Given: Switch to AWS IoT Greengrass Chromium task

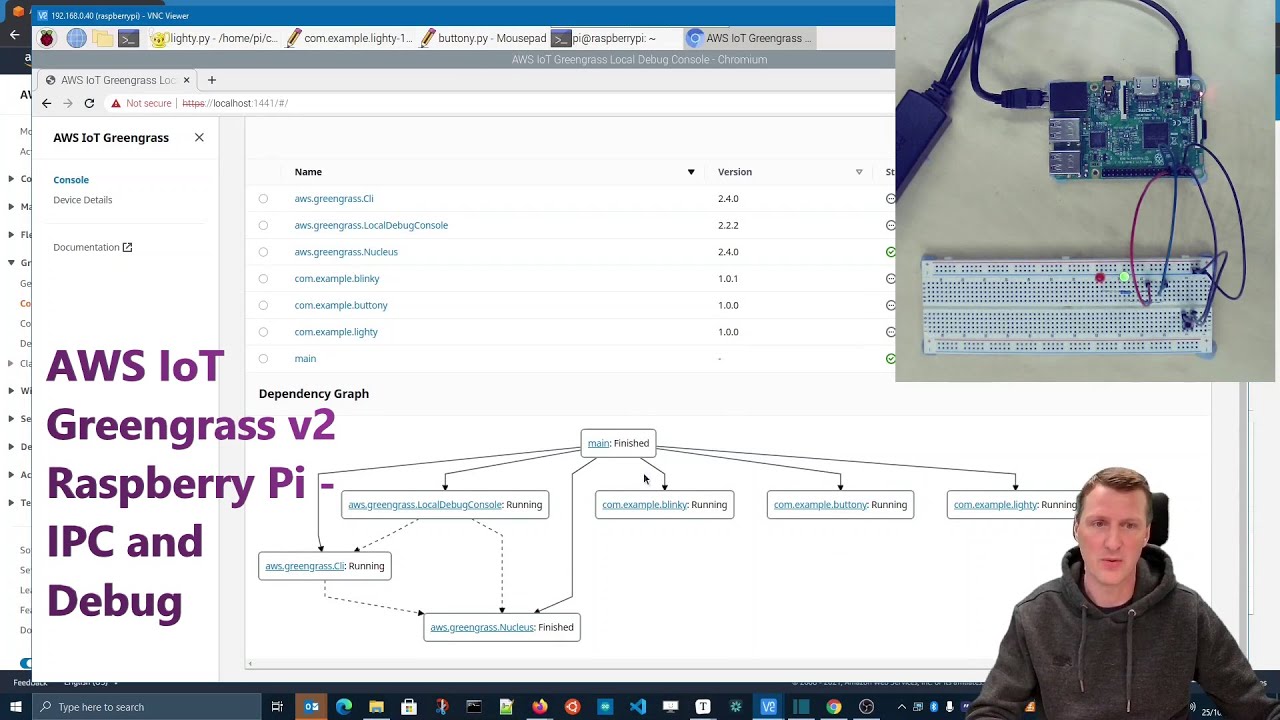Looking at the screenshot, I should tap(751, 38).
